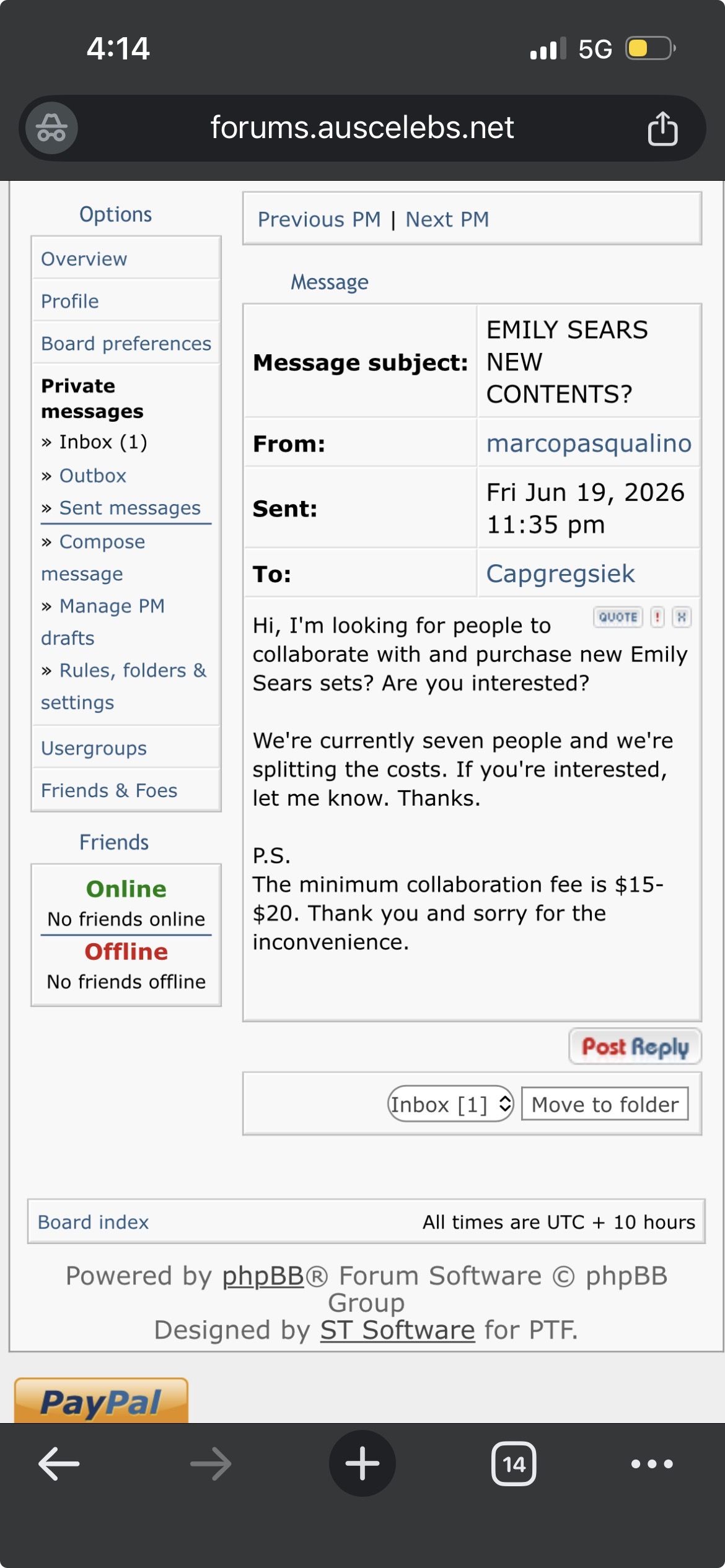Open the Inbox (1) folder link
725x1568 pixels.
tap(103, 442)
